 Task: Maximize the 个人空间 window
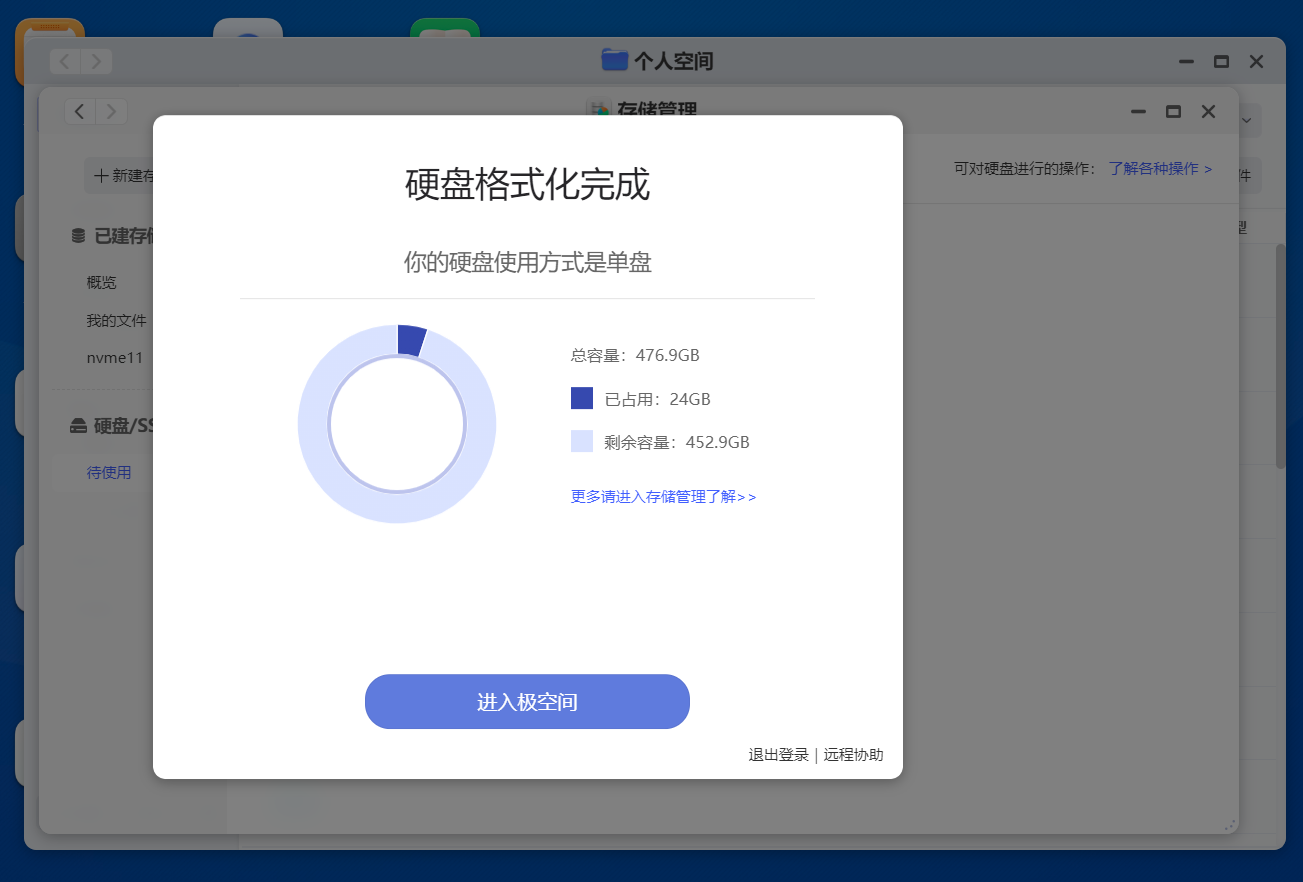pyautogui.click(x=1221, y=61)
